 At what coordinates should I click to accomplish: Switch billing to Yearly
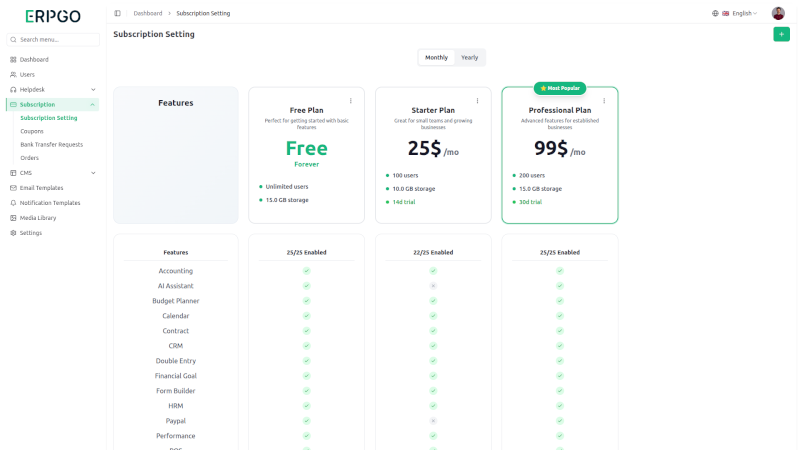469,57
